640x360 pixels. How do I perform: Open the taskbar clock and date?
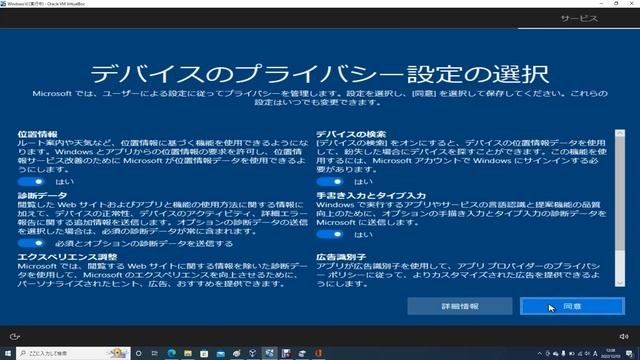click(611, 353)
